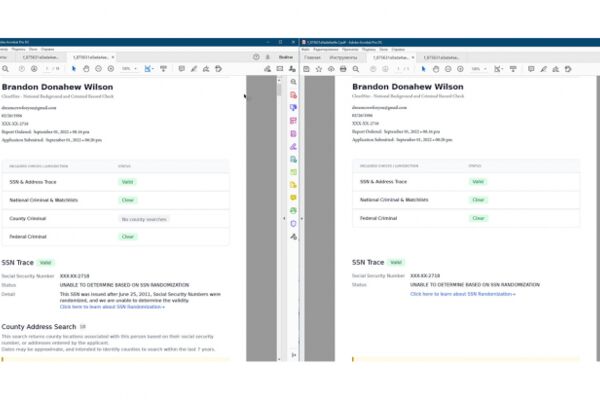Image resolution: width=600 pixels, height=400 pixels.
Task: Activate the Hand tool in right window
Action: [x=436, y=69]
